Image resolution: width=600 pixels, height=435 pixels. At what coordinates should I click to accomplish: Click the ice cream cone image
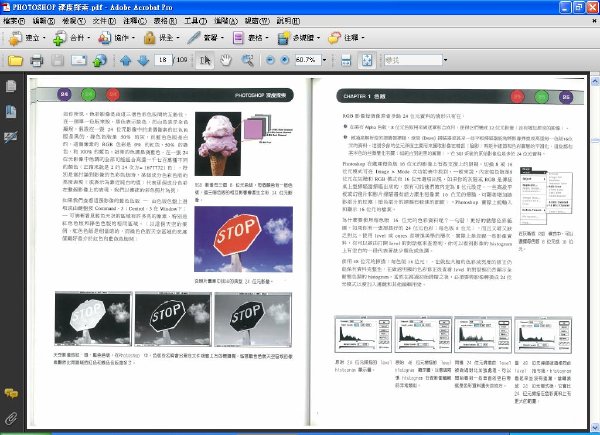[x=218, y=144]
